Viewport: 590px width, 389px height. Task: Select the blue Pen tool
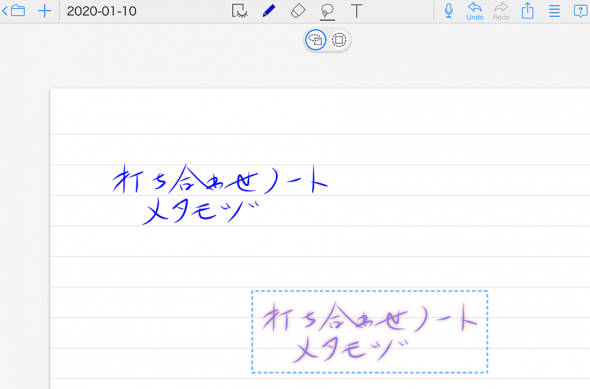tap(269, 11)
